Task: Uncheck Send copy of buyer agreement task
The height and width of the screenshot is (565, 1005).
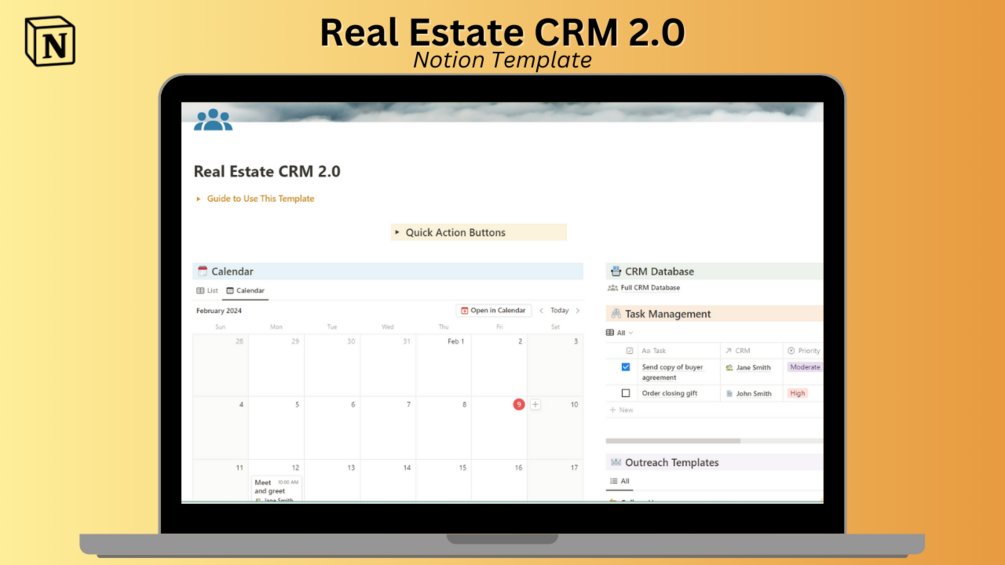Action: tap(626, 367)
